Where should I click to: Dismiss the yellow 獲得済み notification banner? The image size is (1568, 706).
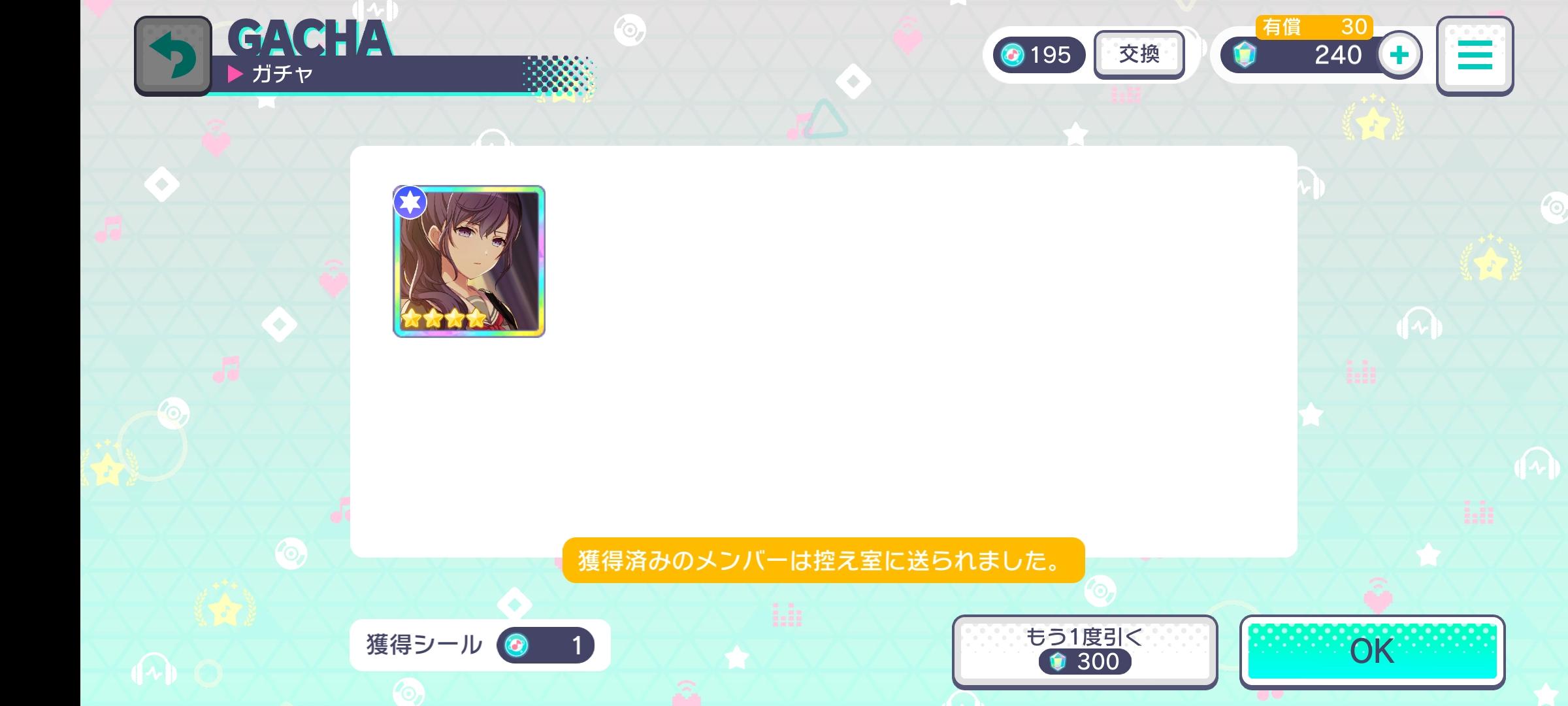click(823, 560)
